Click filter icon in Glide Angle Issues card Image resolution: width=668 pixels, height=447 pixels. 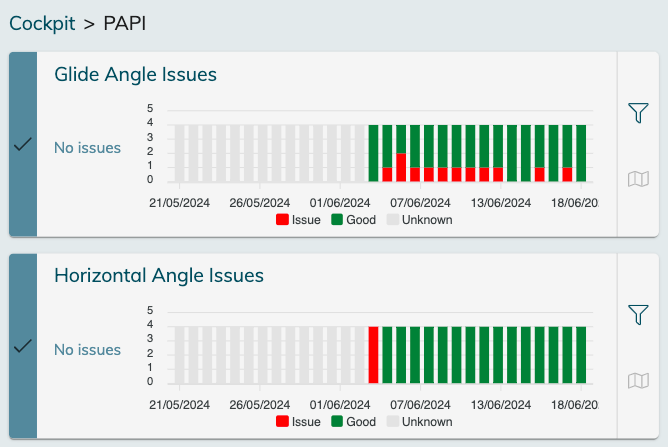(x=638, y=113)
